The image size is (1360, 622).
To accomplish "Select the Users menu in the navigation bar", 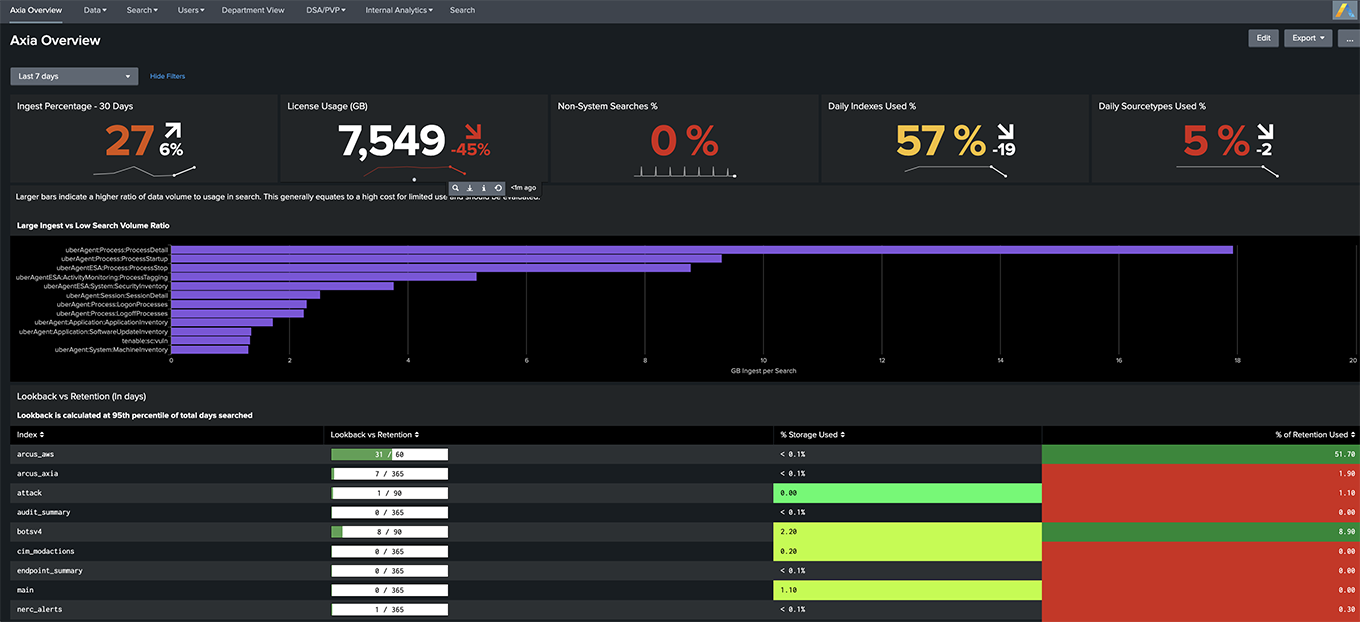I will (191, 10).
